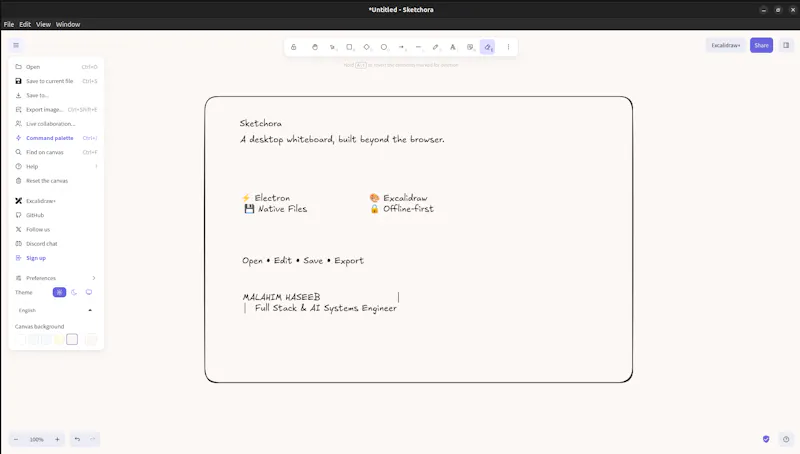Select the dark theme moon button
The height and width of the screenshot is (454, 800).
tap(74, 292)
